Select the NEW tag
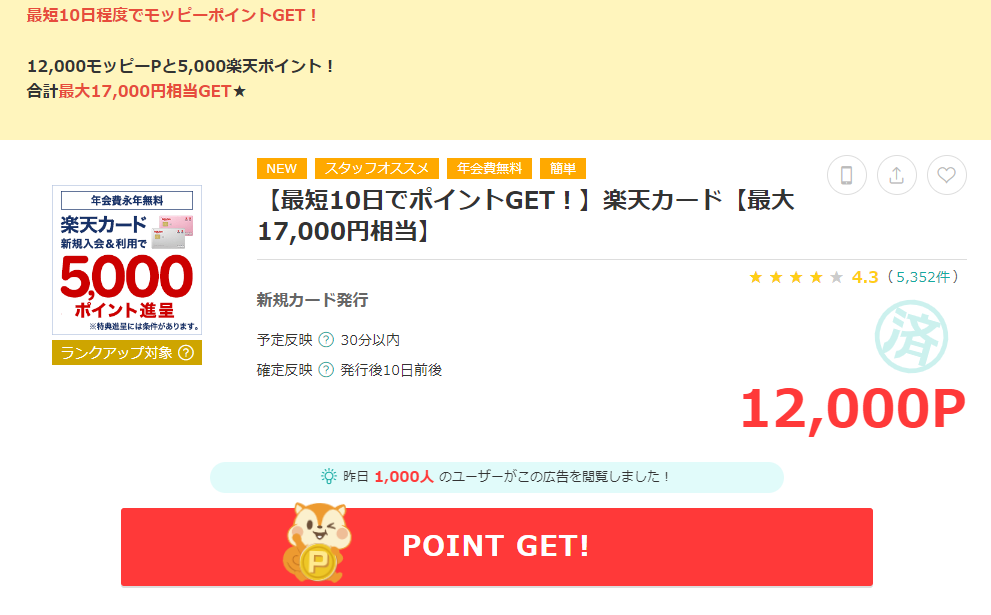 pyautogui.click(x=281, y=169)
